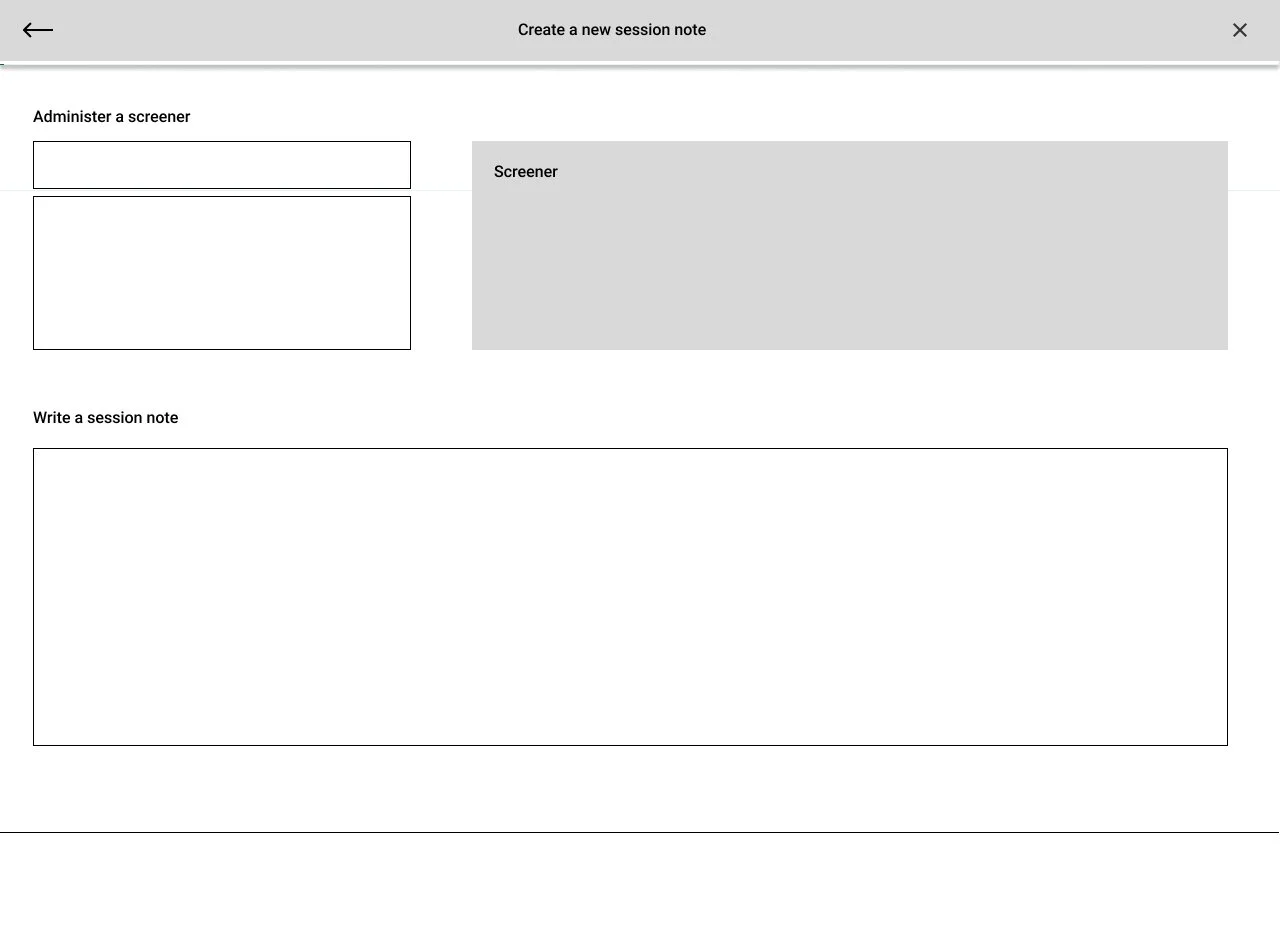
Task: Go back using the left arrow icon
Action: (38, 30)
